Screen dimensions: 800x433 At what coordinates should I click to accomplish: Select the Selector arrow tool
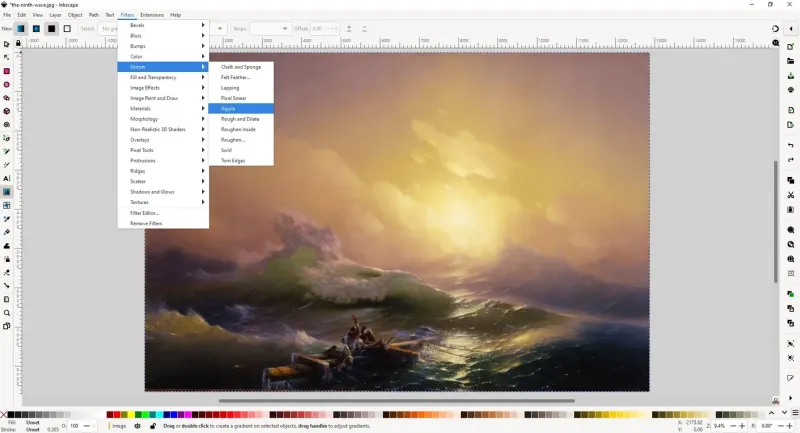pos(7,44)
